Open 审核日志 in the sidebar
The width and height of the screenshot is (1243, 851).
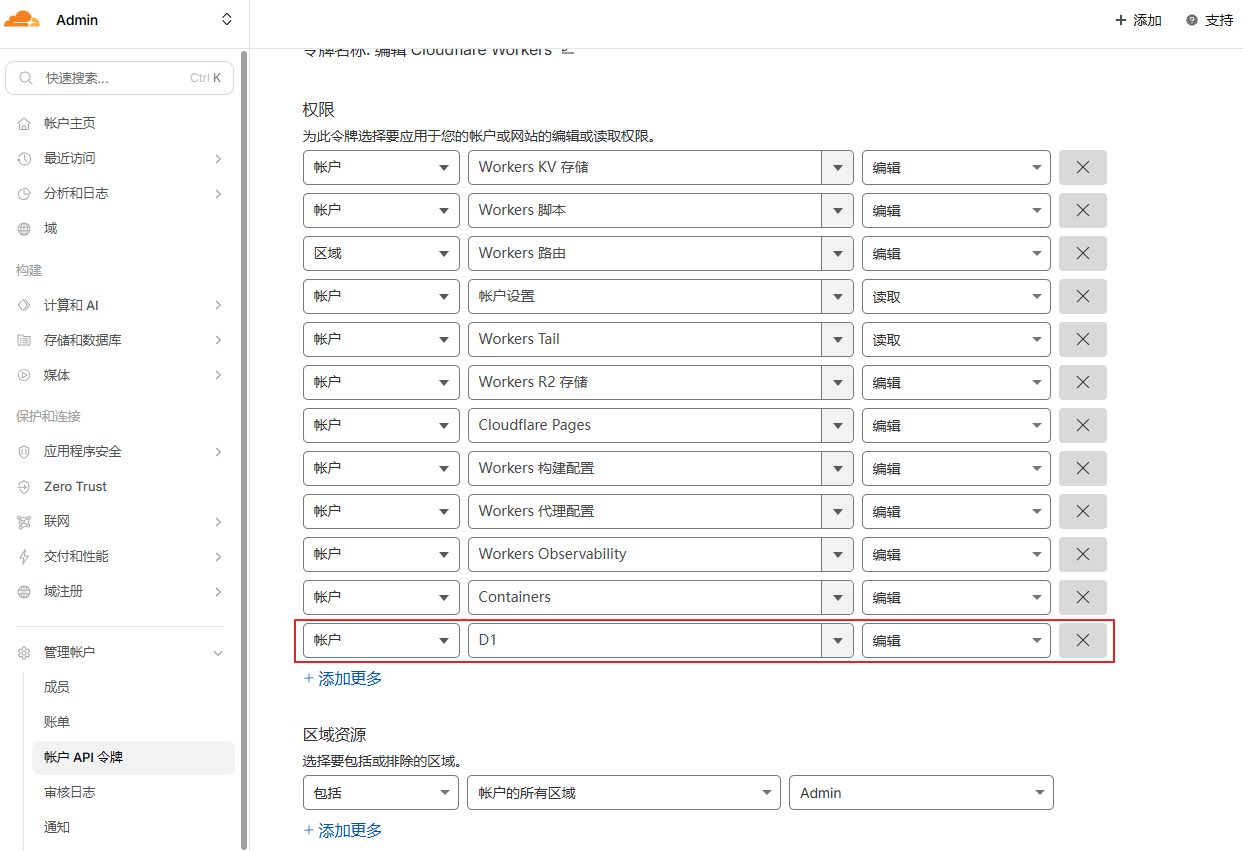(70, 792)
